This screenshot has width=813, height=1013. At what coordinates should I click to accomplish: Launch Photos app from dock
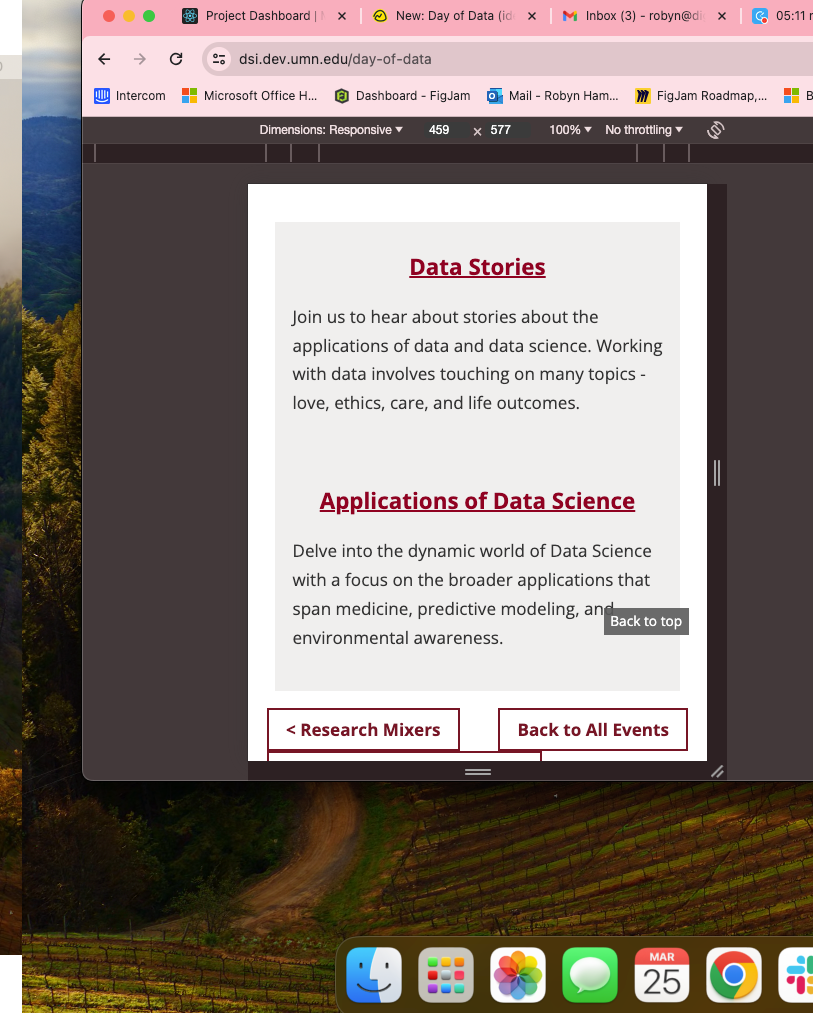tap(518, 975)
